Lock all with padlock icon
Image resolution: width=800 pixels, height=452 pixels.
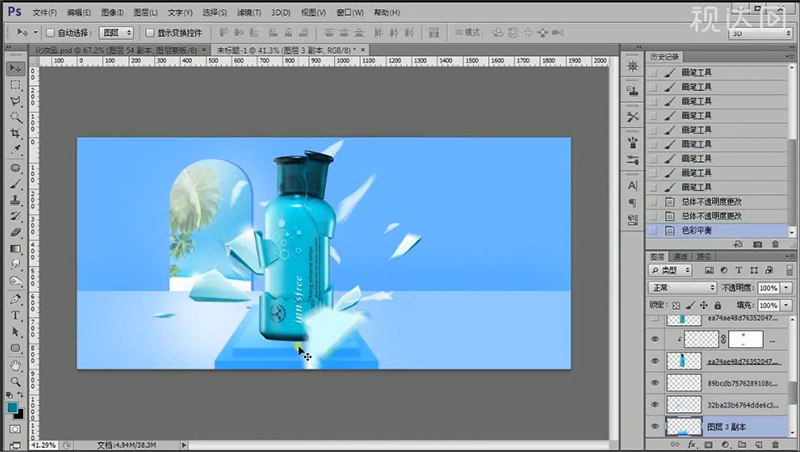tap(718, 306)
